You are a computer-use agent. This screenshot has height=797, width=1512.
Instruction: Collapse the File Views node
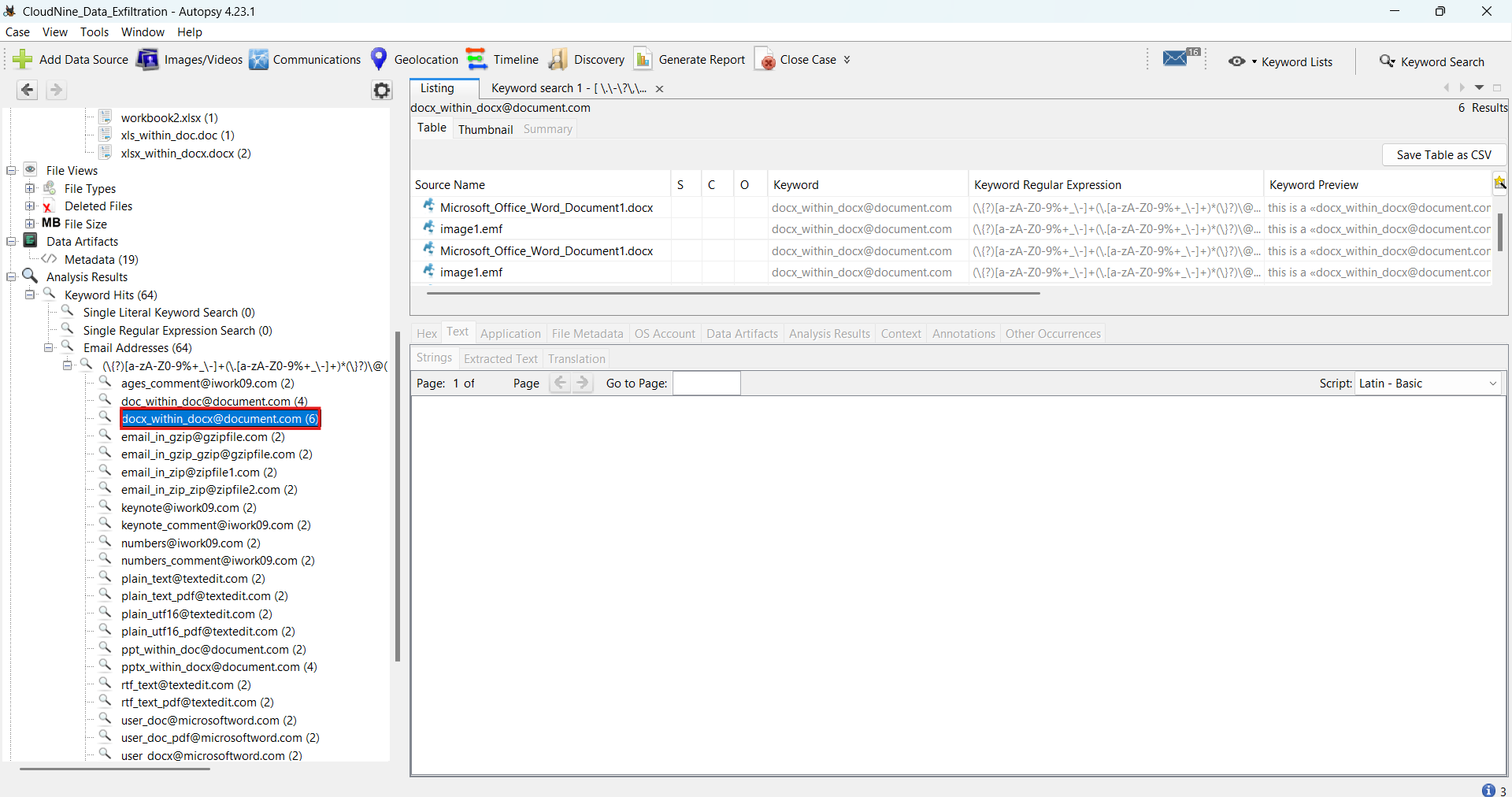(x=11, y=170)
